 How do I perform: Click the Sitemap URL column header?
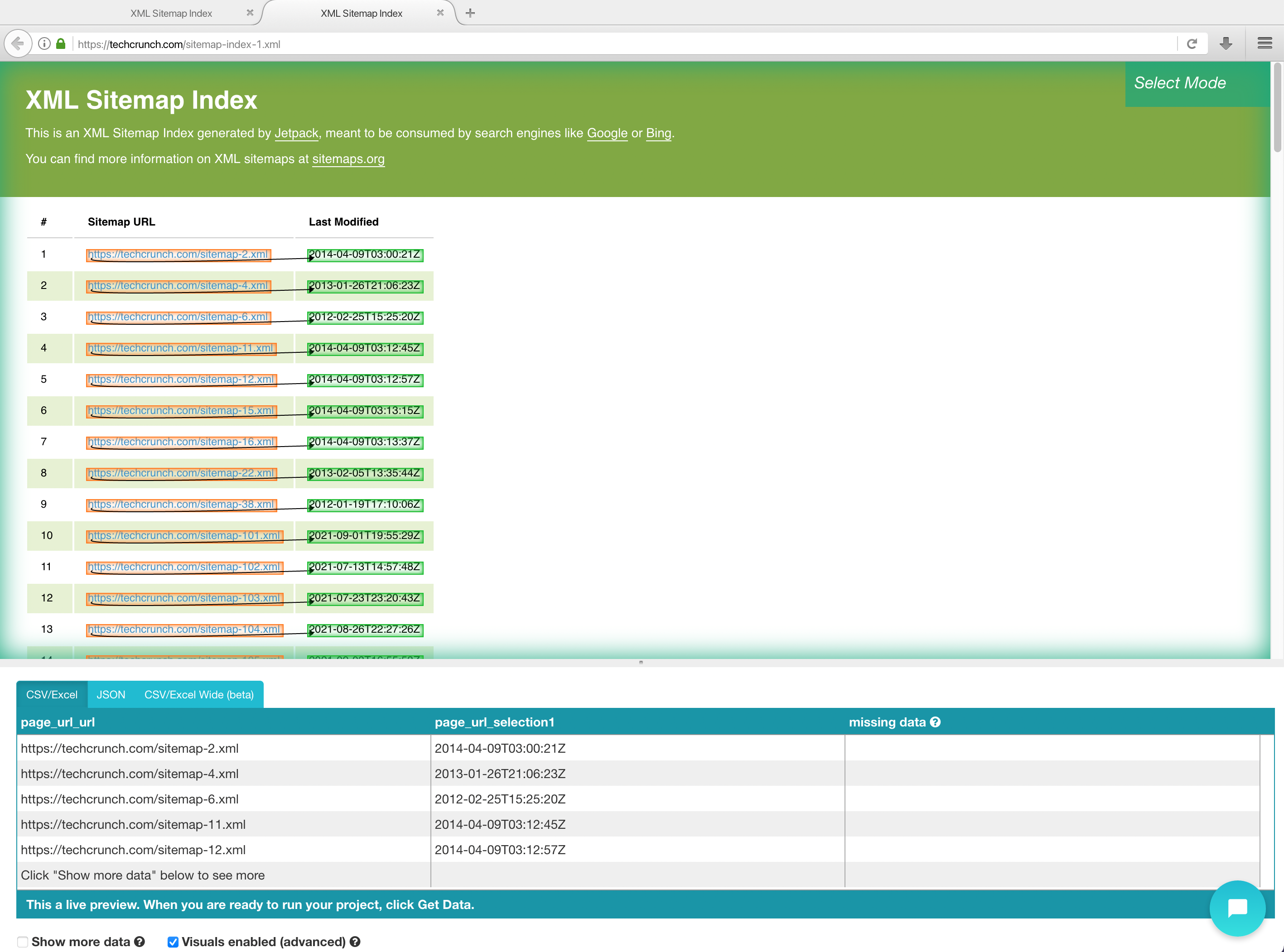click(x=121, y=222)
